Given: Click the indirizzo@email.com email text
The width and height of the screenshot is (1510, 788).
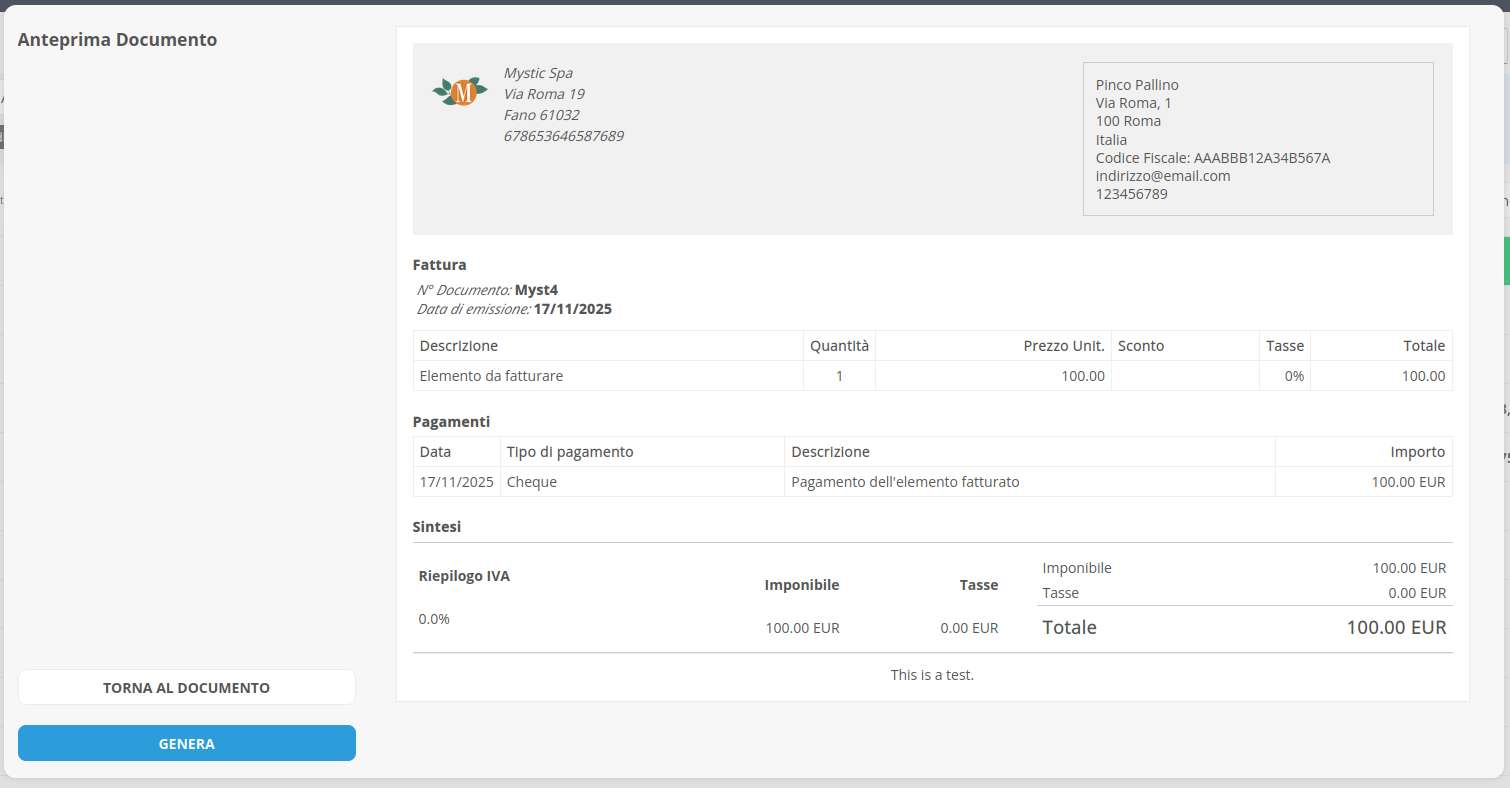Looking at the screenshot, I should pyautogui.click(x=1162, y=176).
